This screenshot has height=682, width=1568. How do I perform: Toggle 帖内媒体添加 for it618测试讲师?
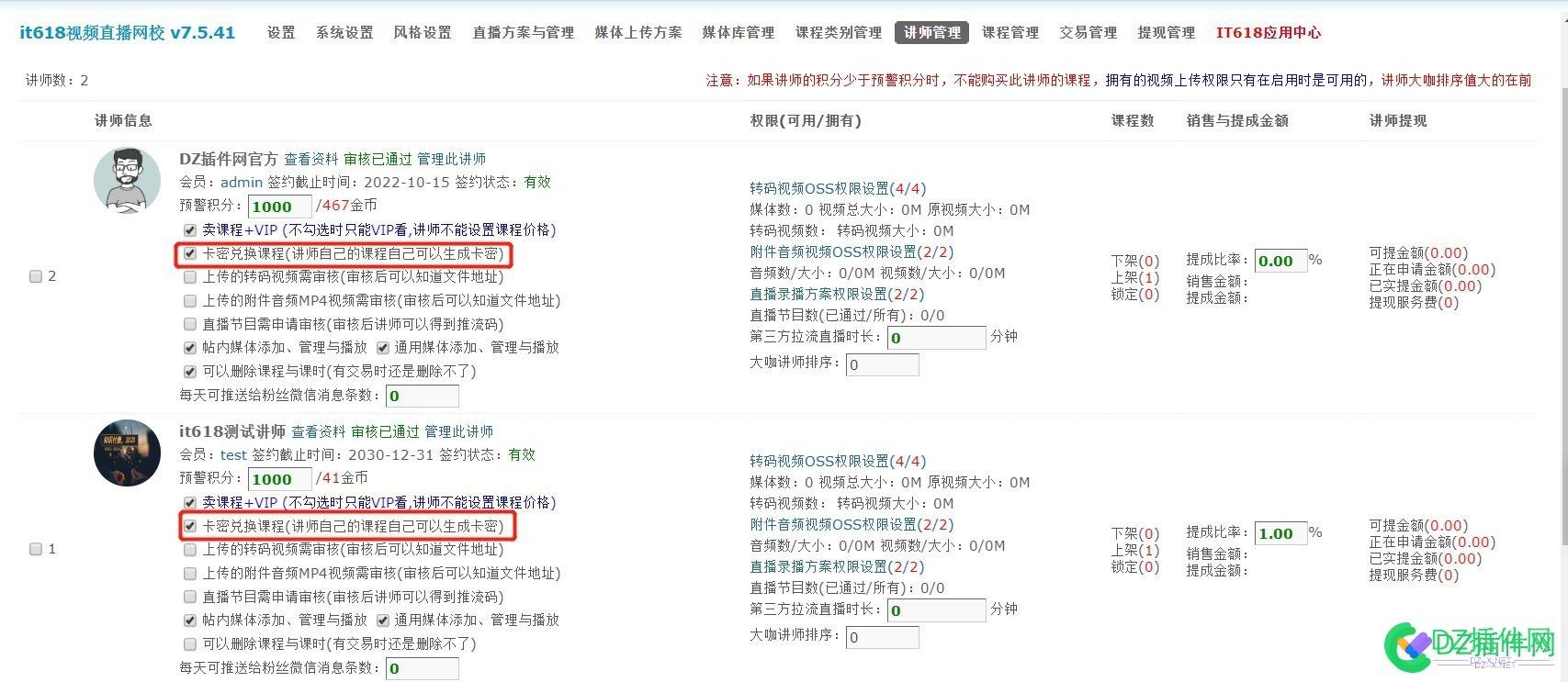click(190, 621)
